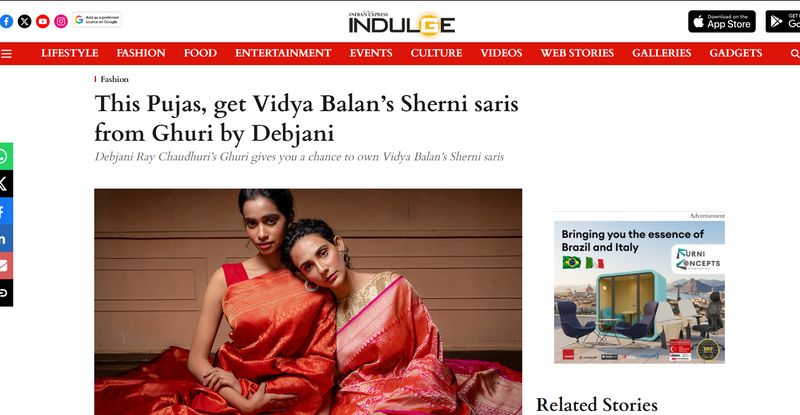Open Web Stories section
Screen dimensions: 800x415
(x=577, y=53)
